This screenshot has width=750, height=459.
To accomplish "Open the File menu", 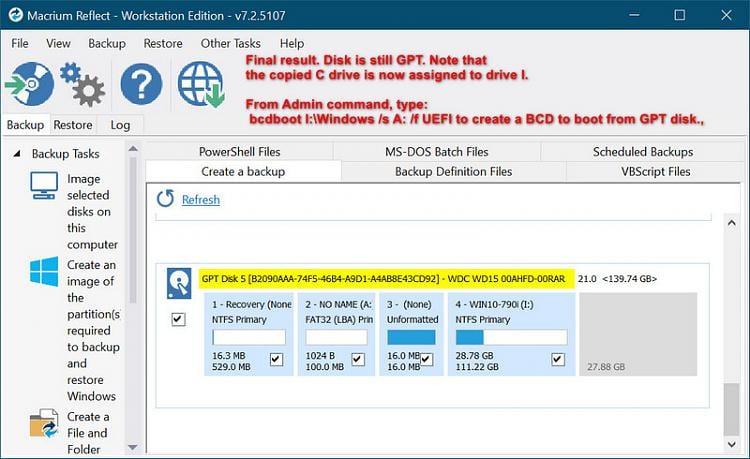I will 20,44.
